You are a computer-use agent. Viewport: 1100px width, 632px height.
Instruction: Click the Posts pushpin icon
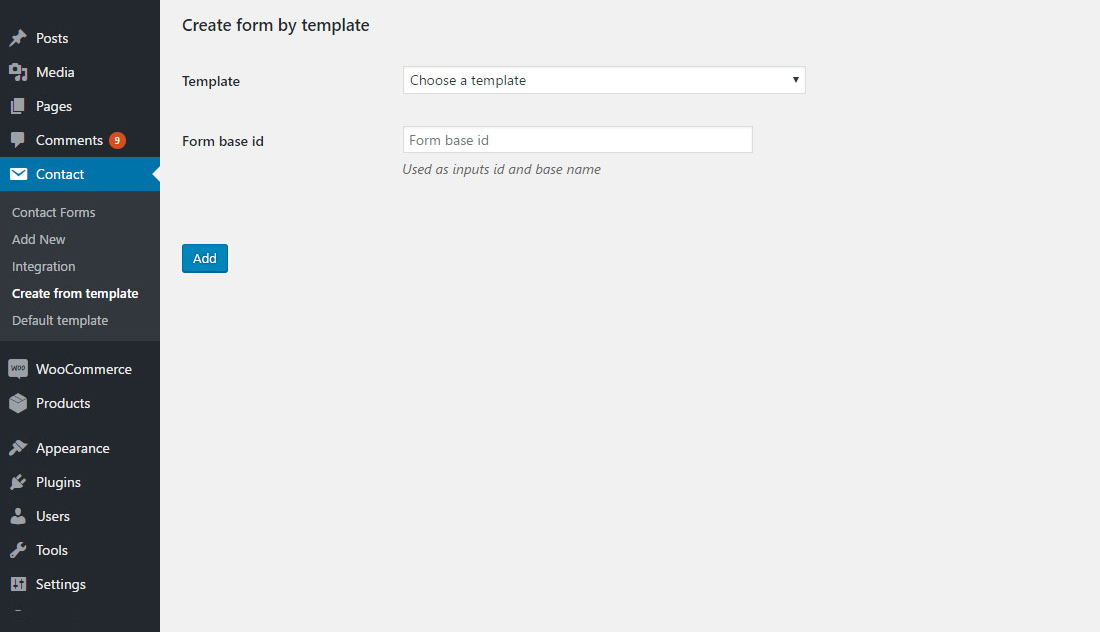[18, 38]
